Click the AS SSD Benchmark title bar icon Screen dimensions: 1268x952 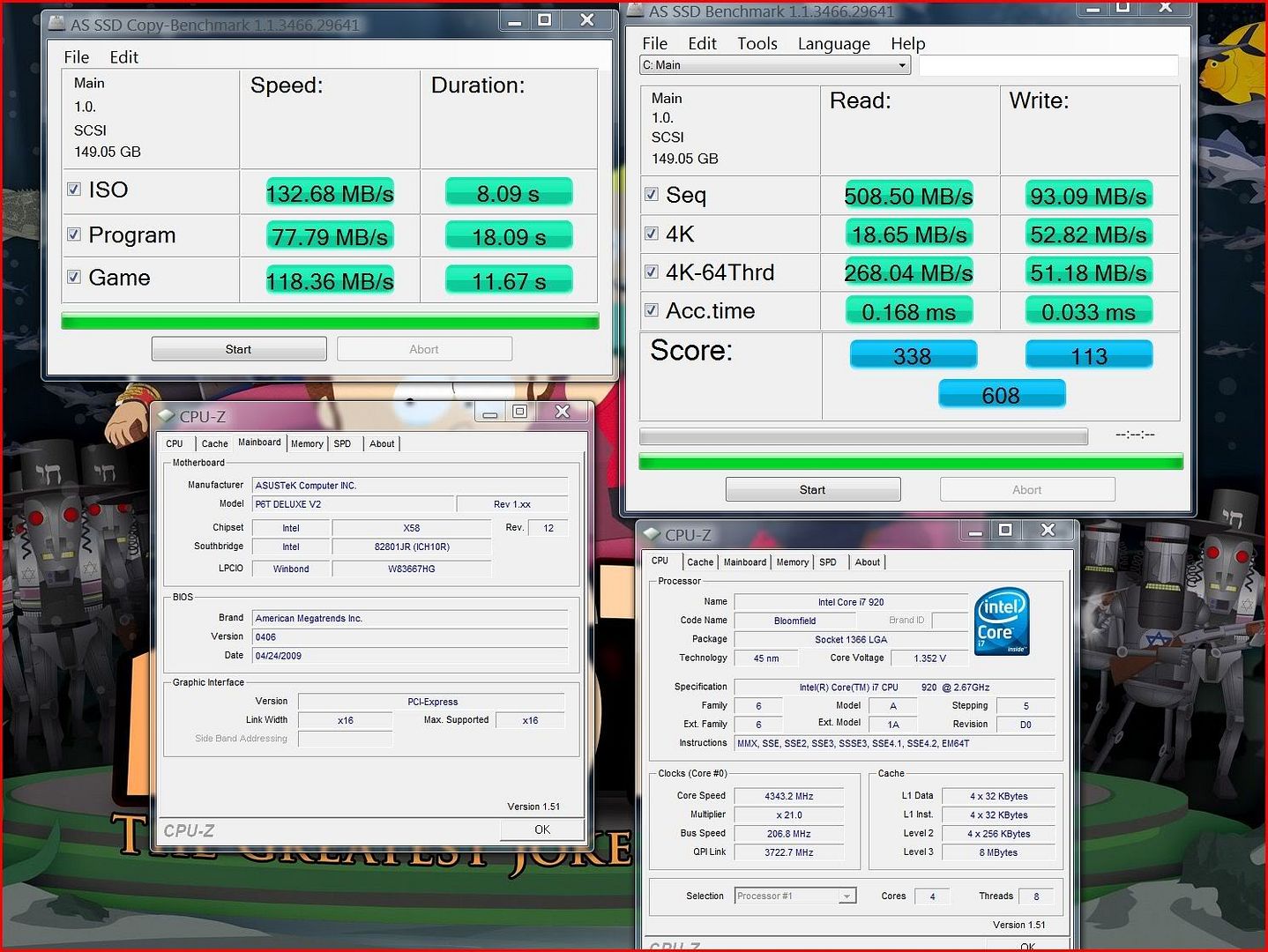635,11
